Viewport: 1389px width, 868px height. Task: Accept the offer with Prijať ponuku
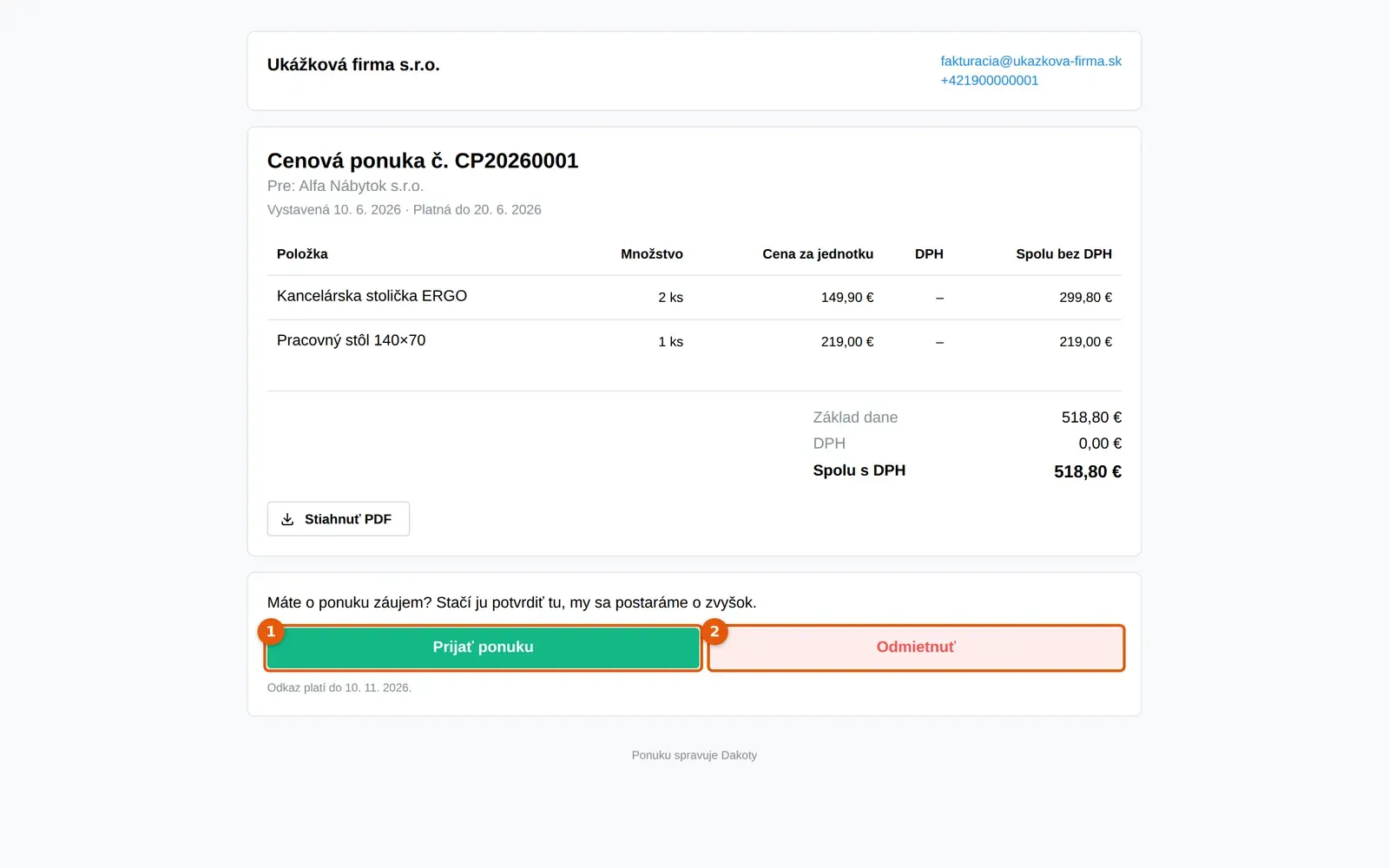tap(484, 648)
